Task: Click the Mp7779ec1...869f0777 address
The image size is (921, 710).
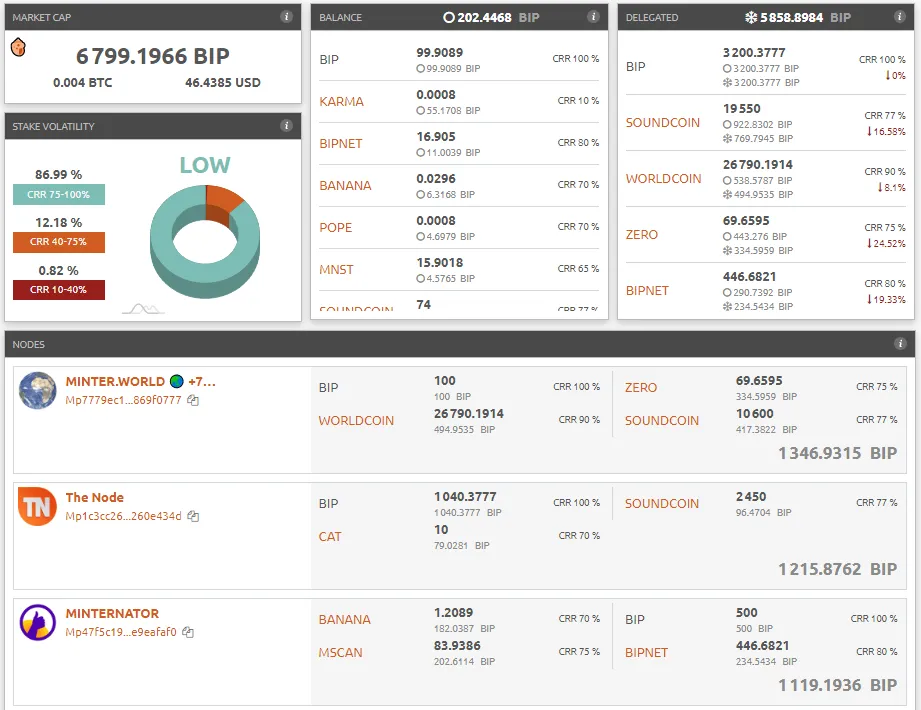Action: click(x=123, y=401)
